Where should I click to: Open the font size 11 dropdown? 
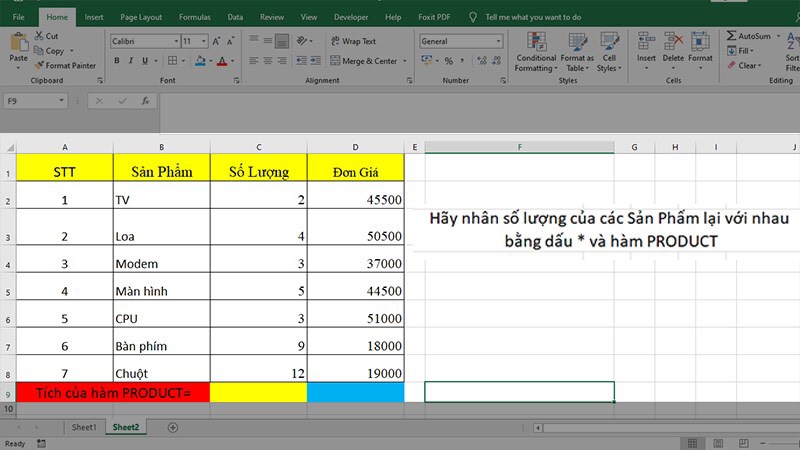(x=204, y=41)
